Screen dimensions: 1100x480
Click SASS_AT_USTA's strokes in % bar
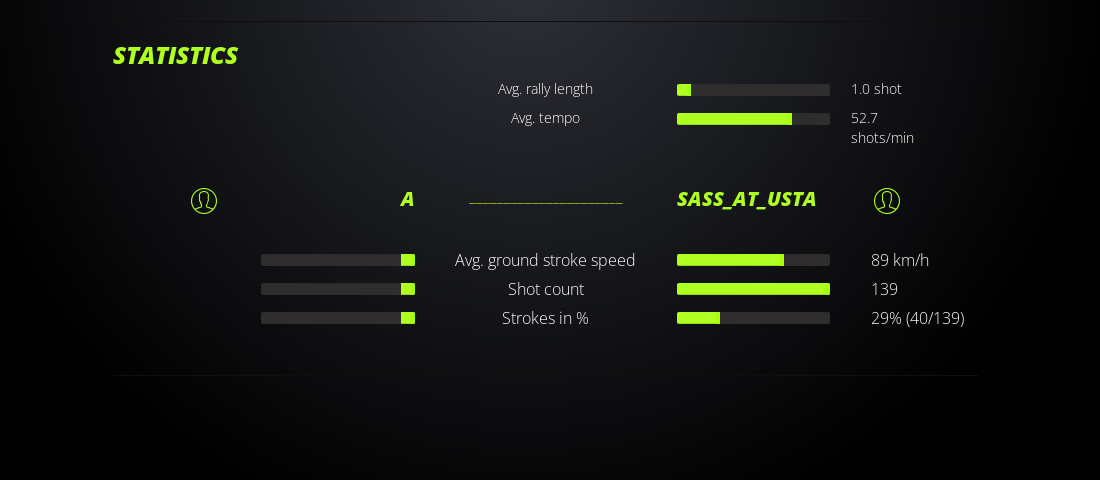tap(753, 318)
